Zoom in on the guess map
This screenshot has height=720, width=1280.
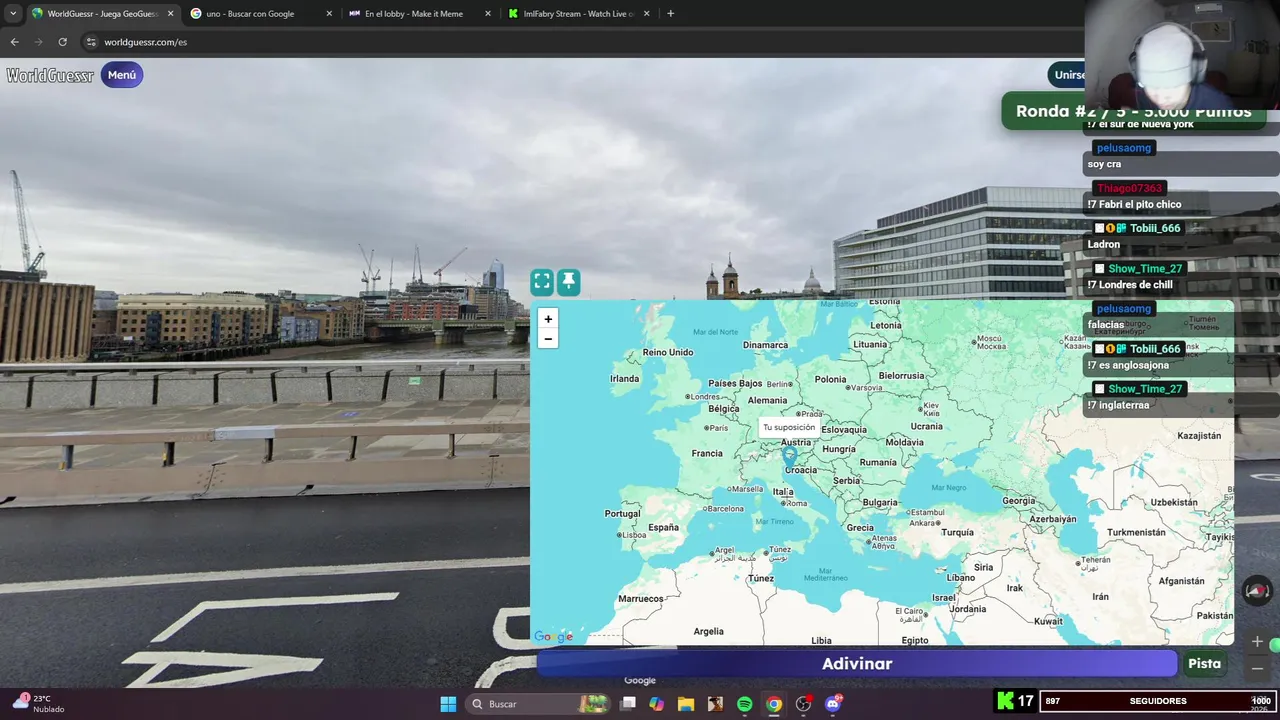(x=547, y=319)
